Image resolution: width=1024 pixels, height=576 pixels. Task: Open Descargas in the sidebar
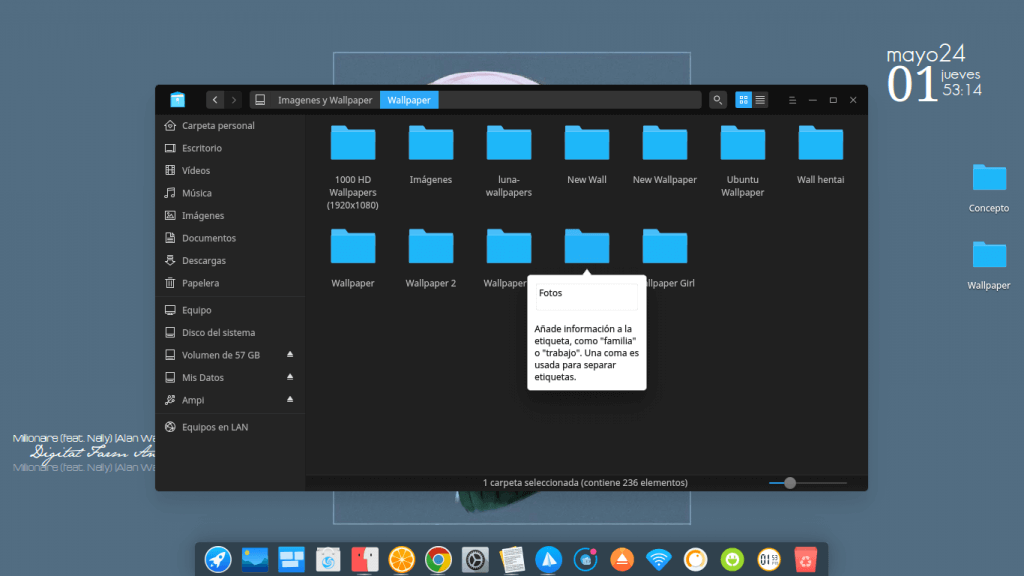203,260
